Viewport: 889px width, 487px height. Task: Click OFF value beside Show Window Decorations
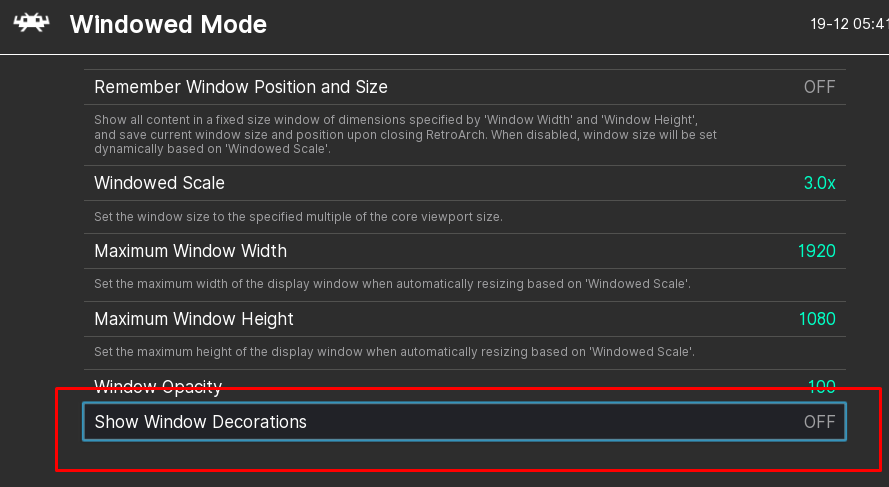pyautogui.click(x=819, y=422)
